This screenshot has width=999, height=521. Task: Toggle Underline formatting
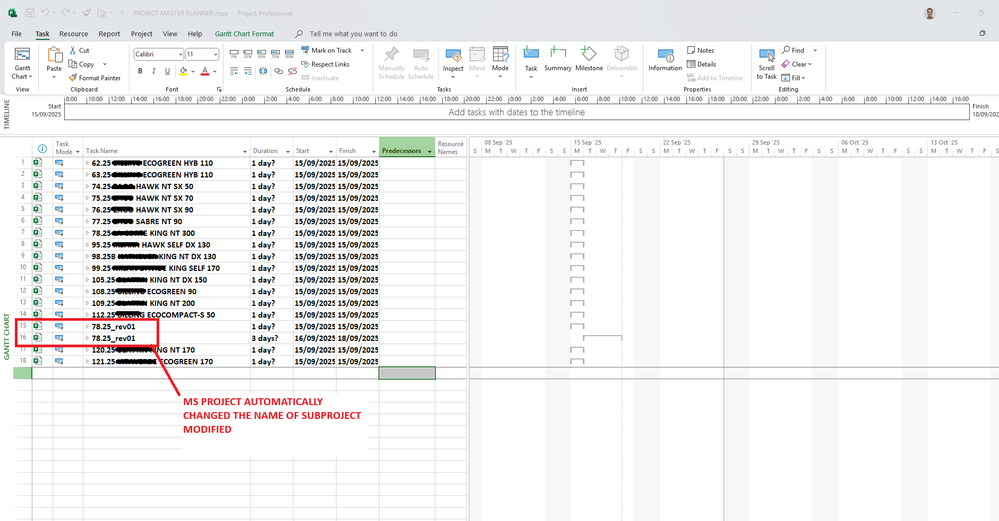pos(168,71)
